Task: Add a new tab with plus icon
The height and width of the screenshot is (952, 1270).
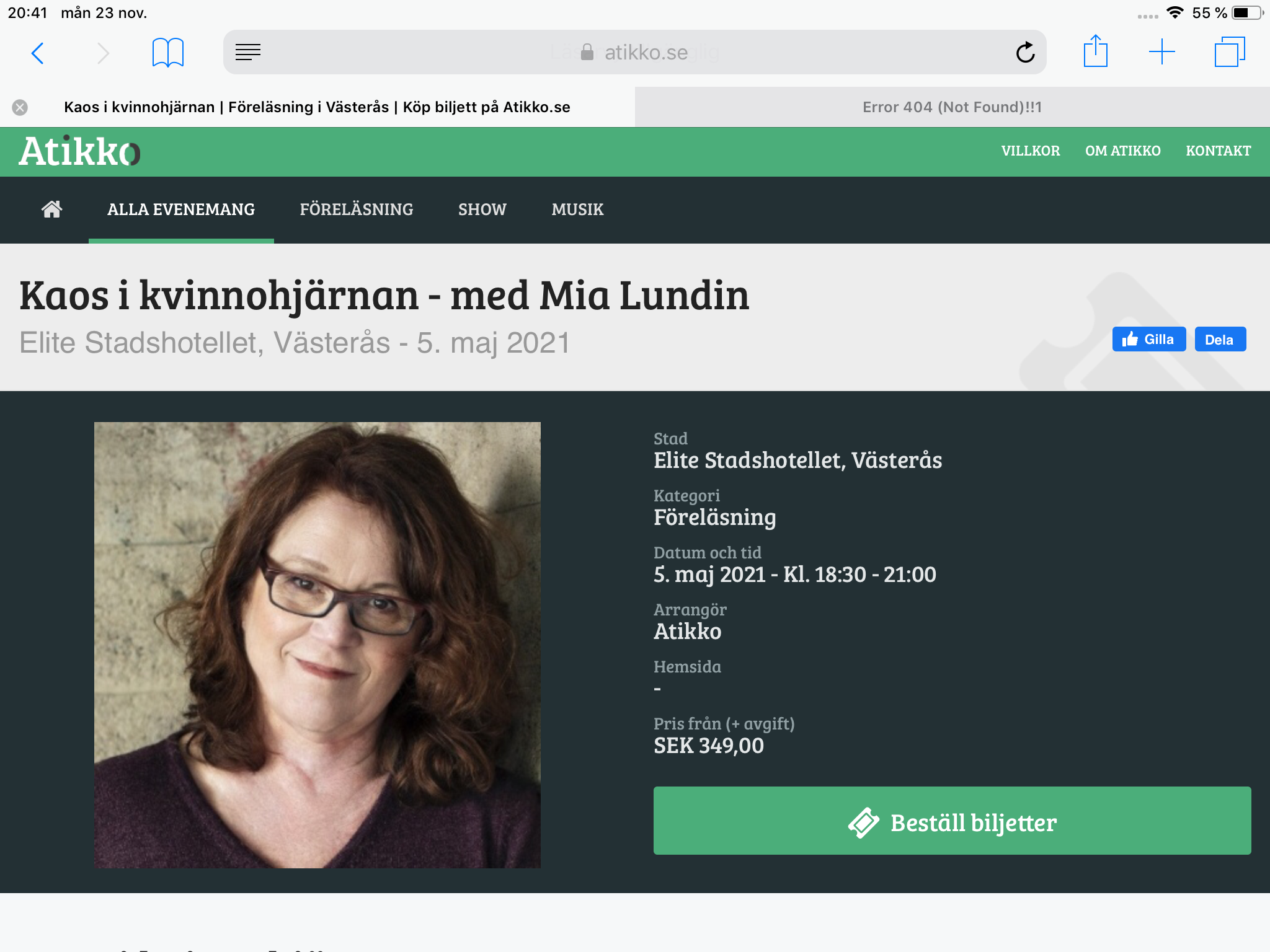Action: click(x=1162, y=52)
